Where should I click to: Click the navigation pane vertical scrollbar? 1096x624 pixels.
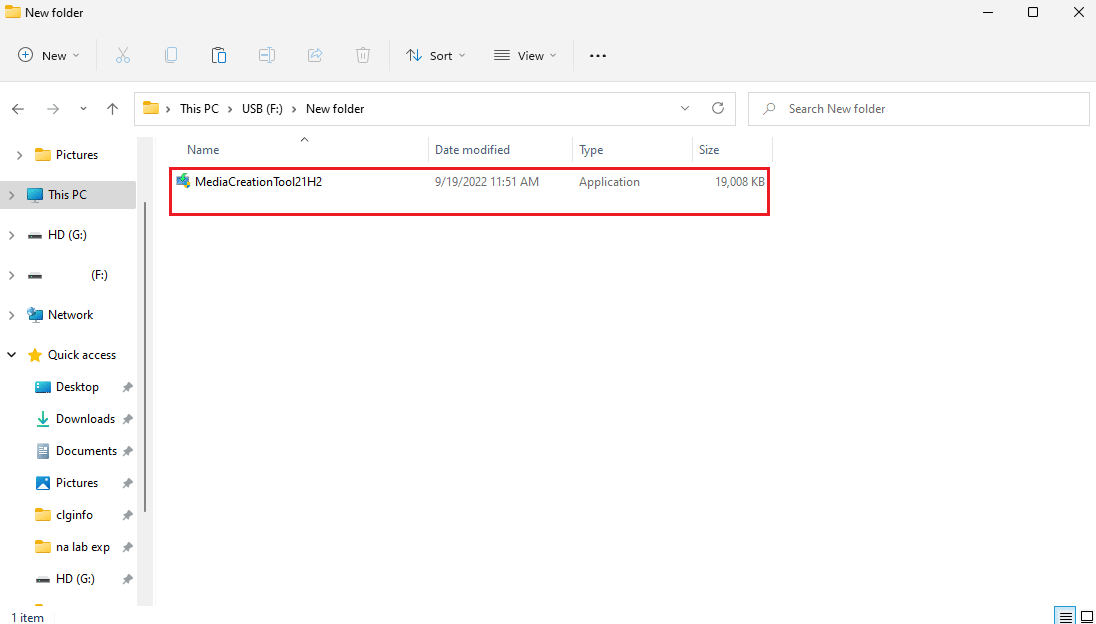point(145,358)
